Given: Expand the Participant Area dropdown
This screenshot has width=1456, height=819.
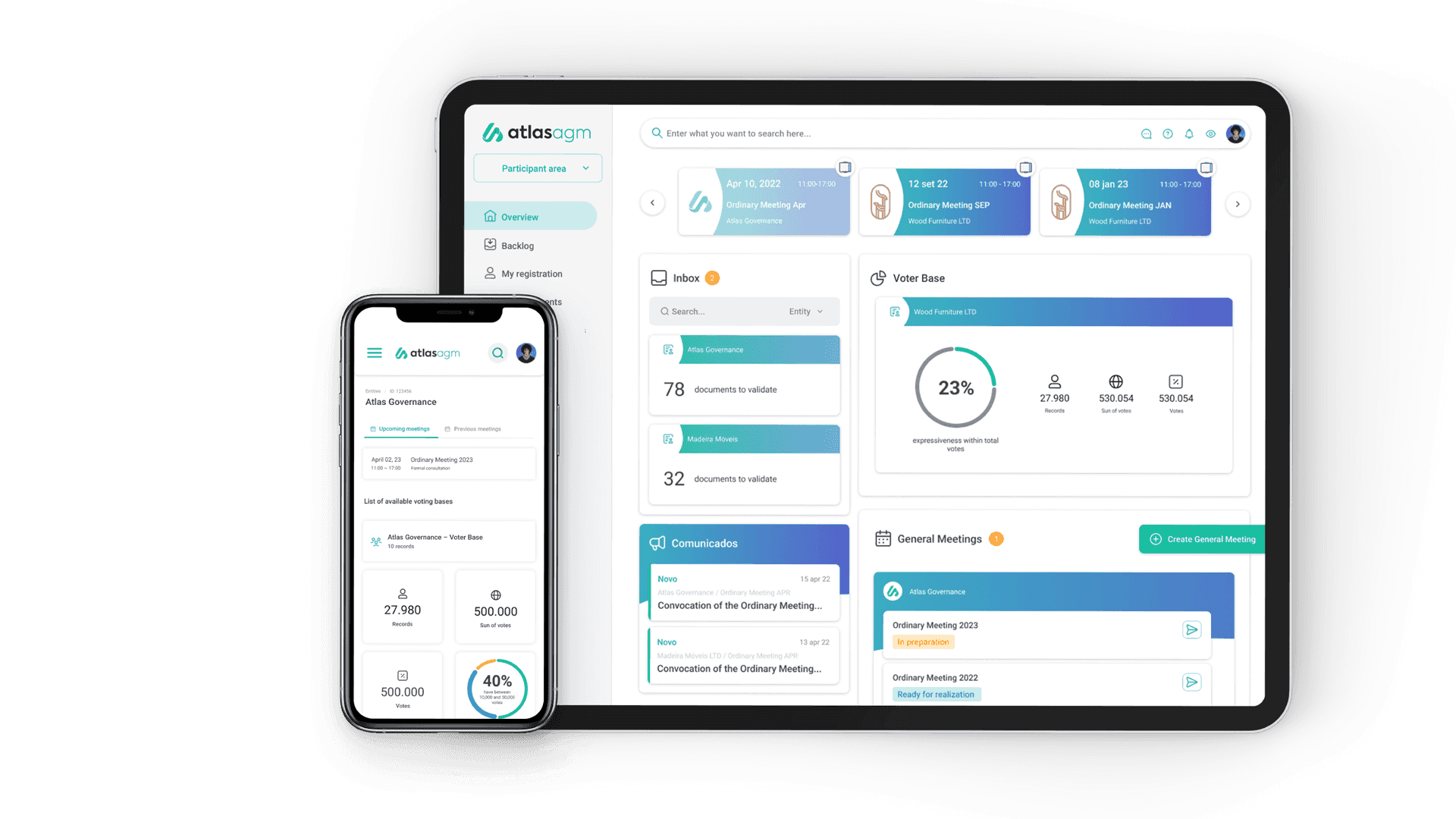Looking at the screenshot, I should pos(538,168).
